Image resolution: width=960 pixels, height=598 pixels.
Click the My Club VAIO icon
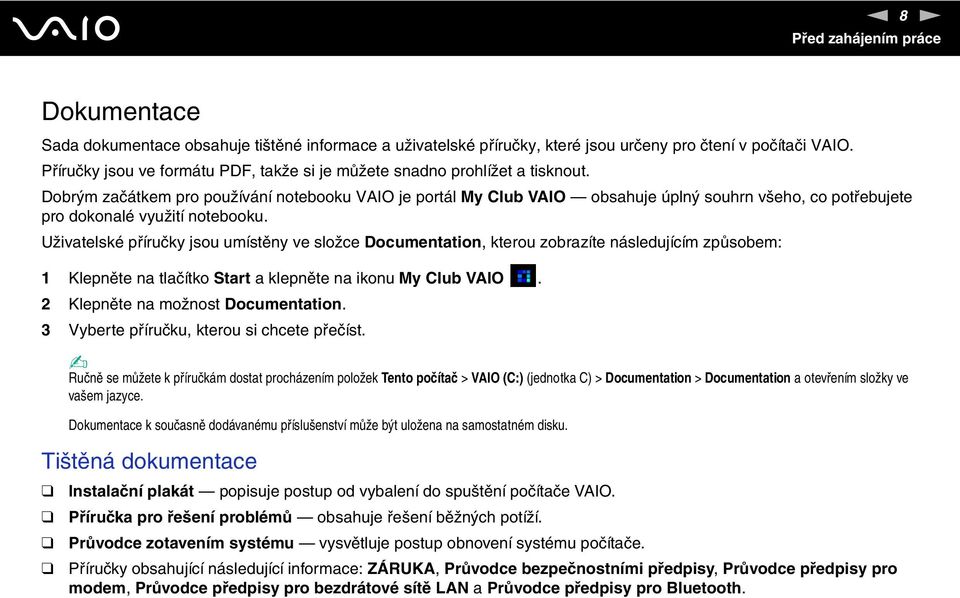coord(523,276)
